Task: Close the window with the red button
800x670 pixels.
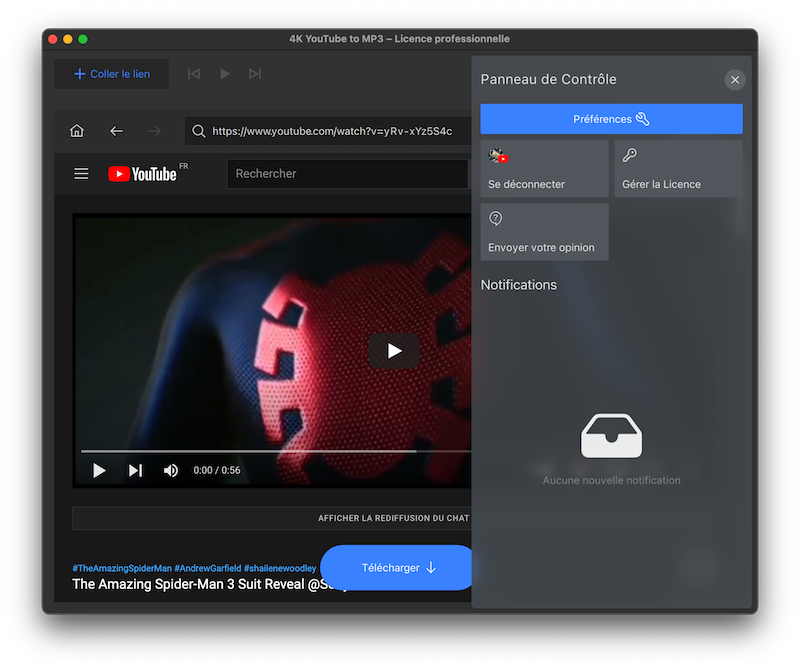Action: coord(53,39)
